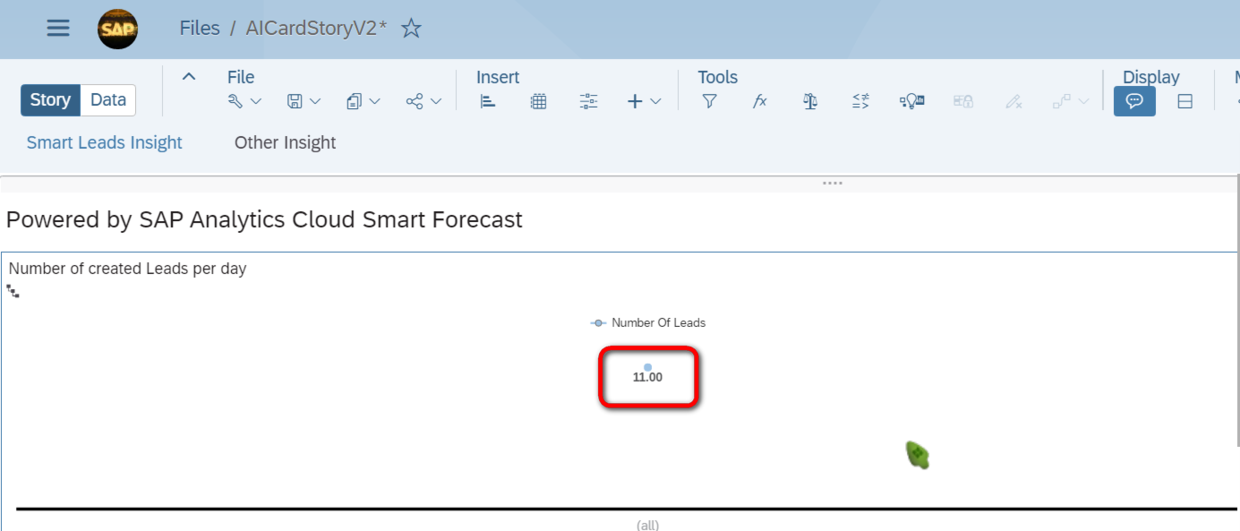Insert a chart

[488, 101]
